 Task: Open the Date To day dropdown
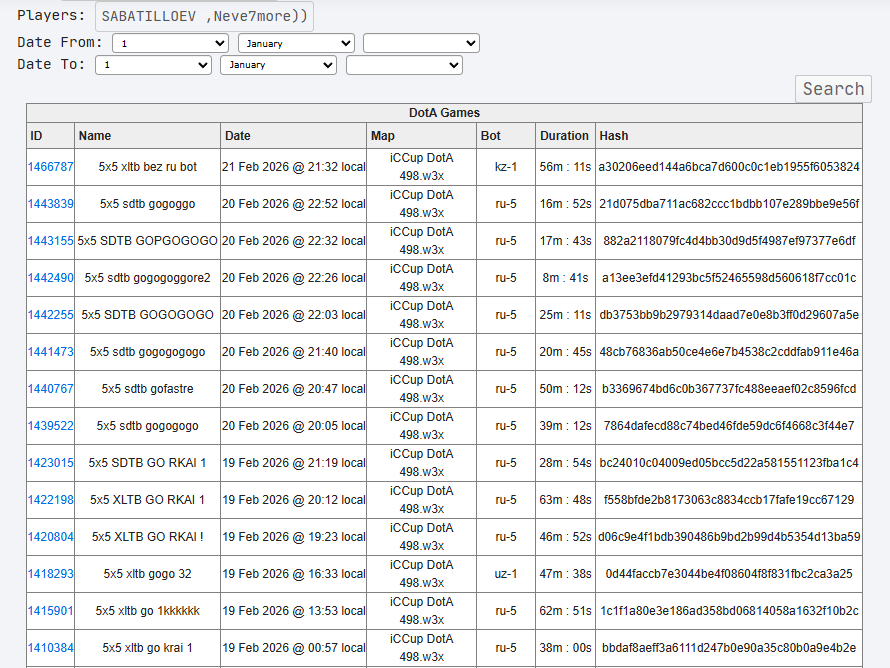[153, 65]
